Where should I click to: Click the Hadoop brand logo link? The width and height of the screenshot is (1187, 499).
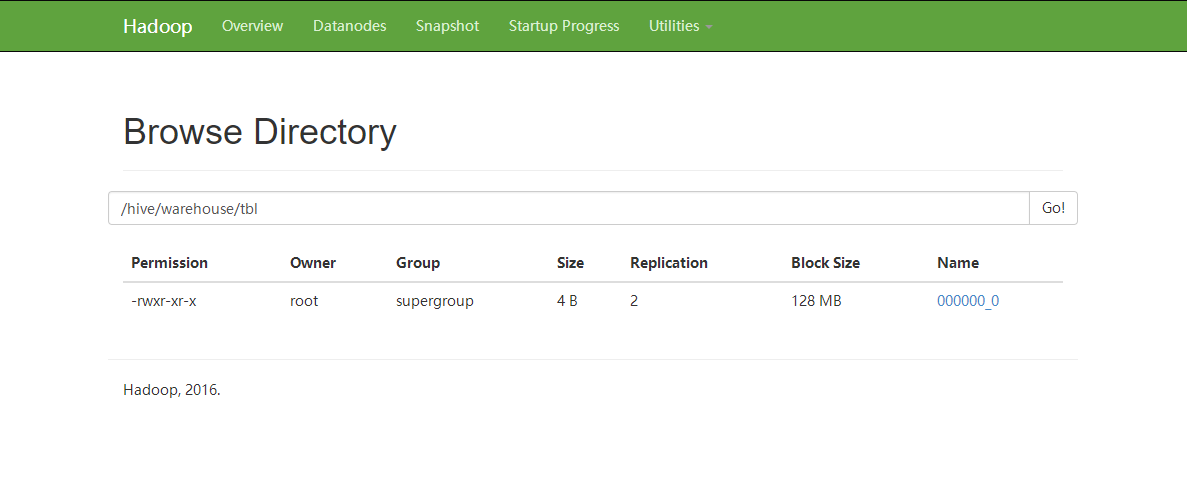pos(157,26)
